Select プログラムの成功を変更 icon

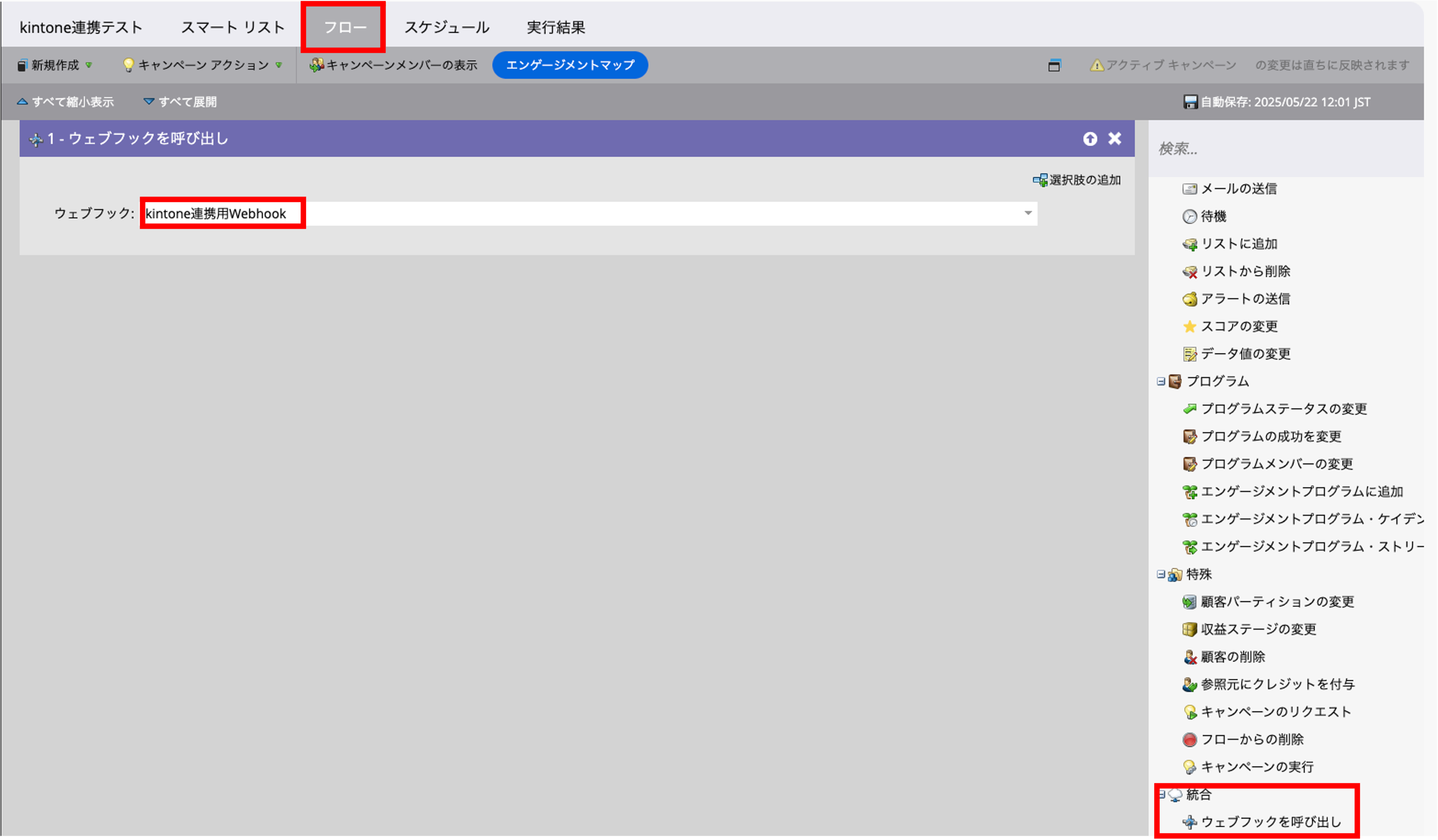[x=1189, y=437]
